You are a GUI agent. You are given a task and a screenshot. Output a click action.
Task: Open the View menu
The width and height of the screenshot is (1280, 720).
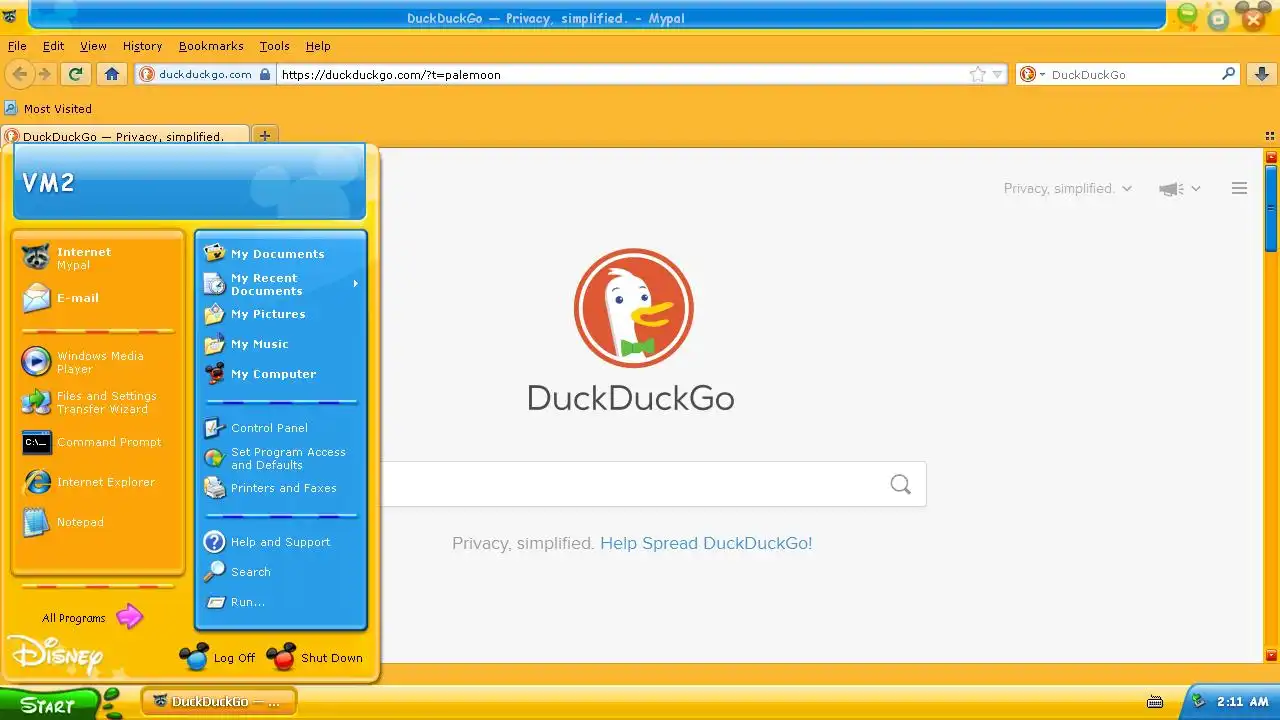[x=93, y=46]
